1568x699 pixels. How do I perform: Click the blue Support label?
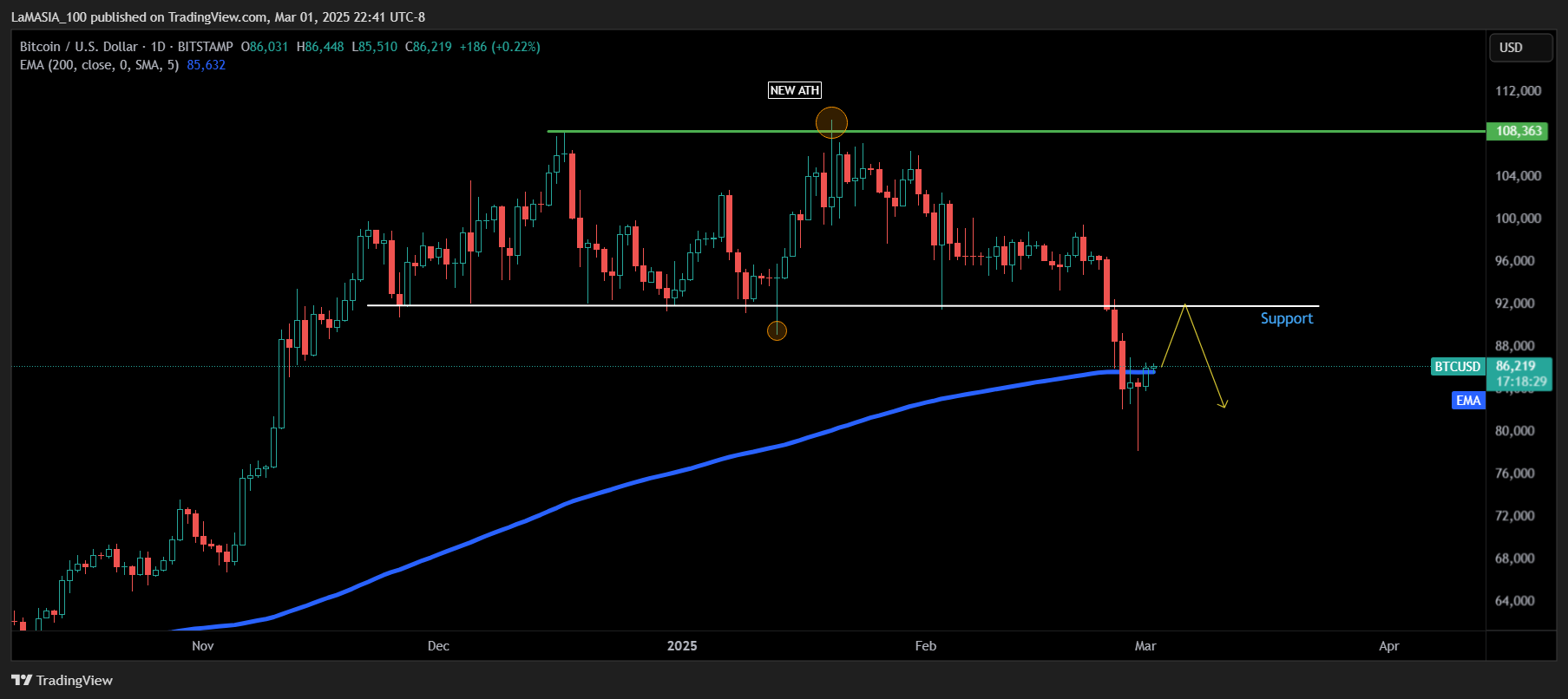pyautogui.click(x=1286, y=318)
